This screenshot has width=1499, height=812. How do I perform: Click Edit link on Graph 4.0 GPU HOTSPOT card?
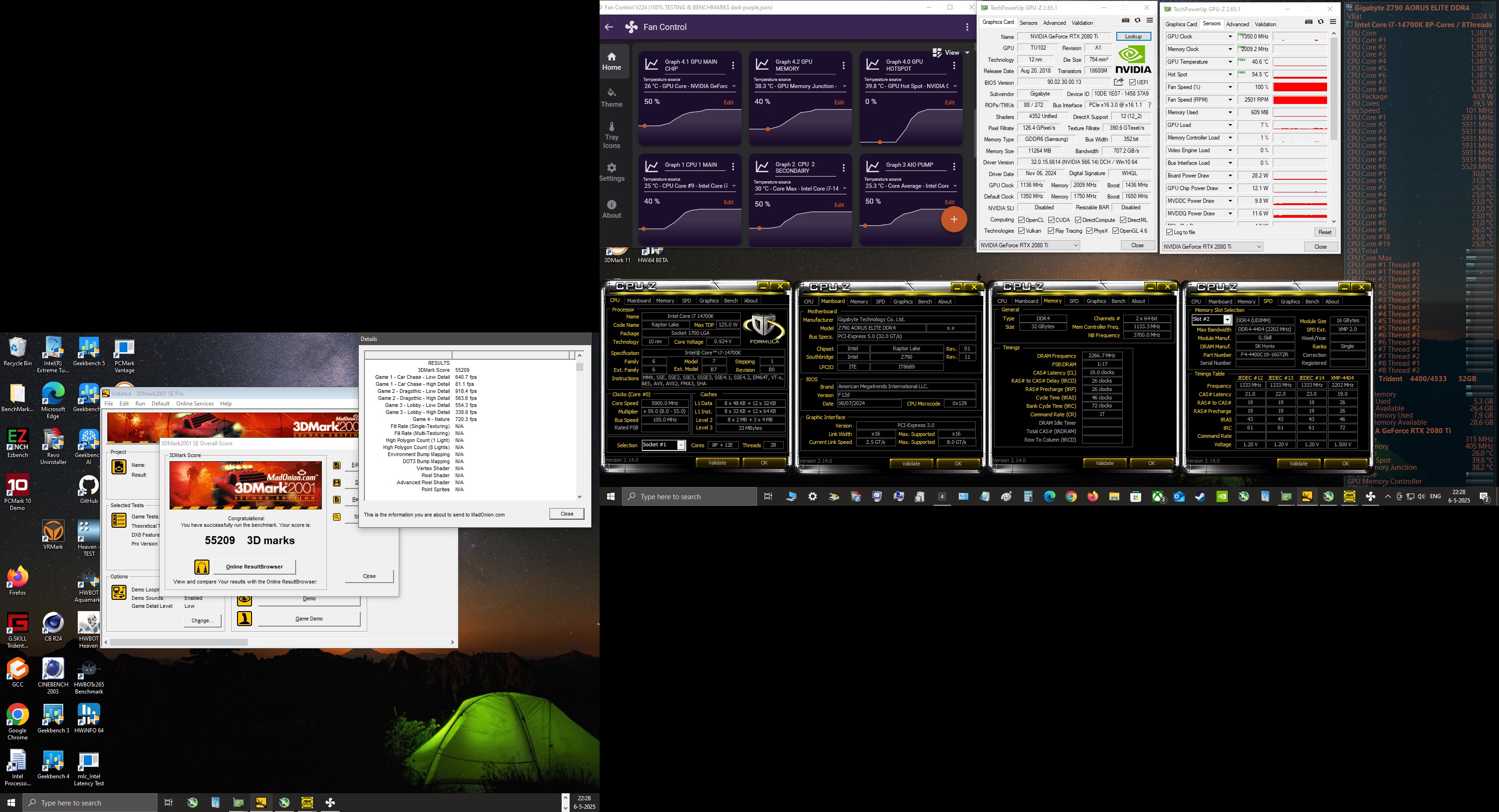(x=950, y=103)
